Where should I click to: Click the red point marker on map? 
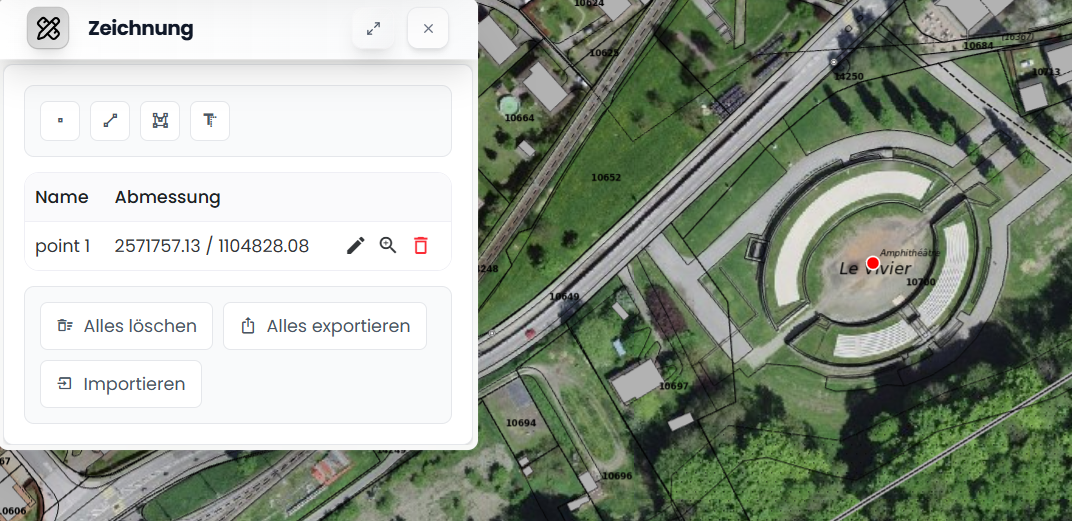click(x=872, y=263)
